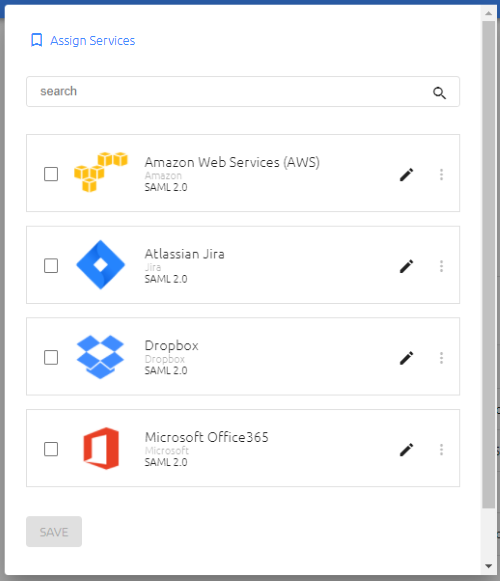Edit Atlassian Jira with pencil icon
The width and height of the screenshot is (500, 581).
coord(406,266)
